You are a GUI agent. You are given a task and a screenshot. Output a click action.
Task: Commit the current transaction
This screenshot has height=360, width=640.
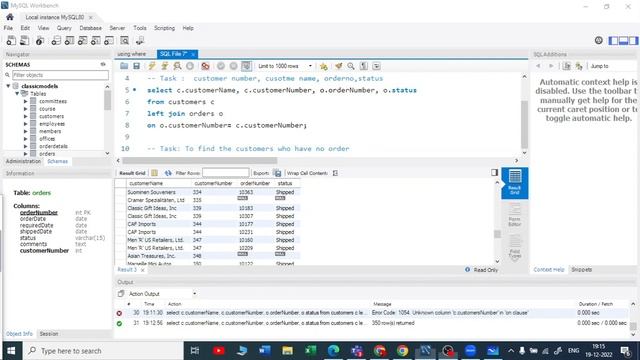[221, 66]
